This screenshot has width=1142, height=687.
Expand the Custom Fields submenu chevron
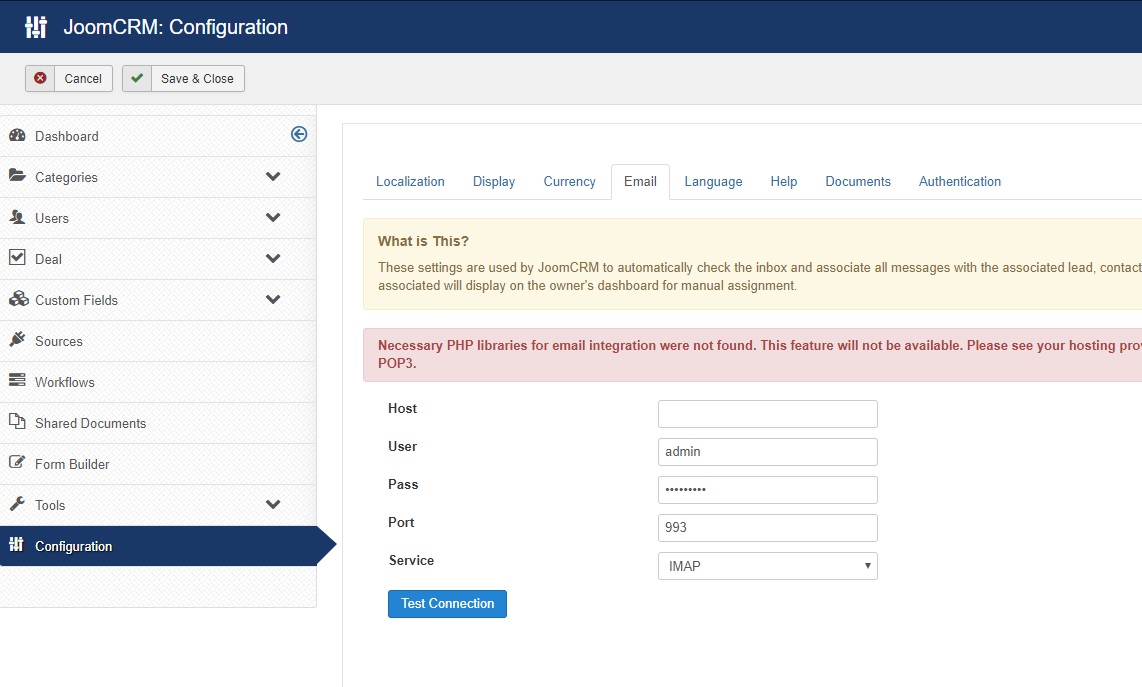273,299
